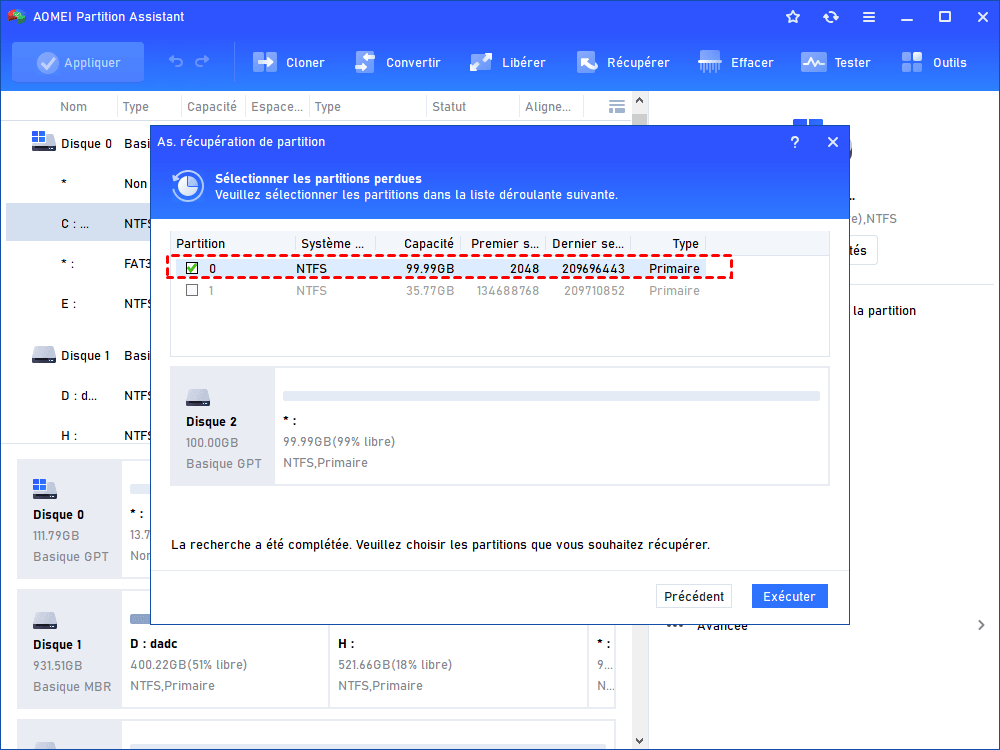Click the Cloner toolbar icon
Screen dimensions: 1000x750
(x=265, y=62)
